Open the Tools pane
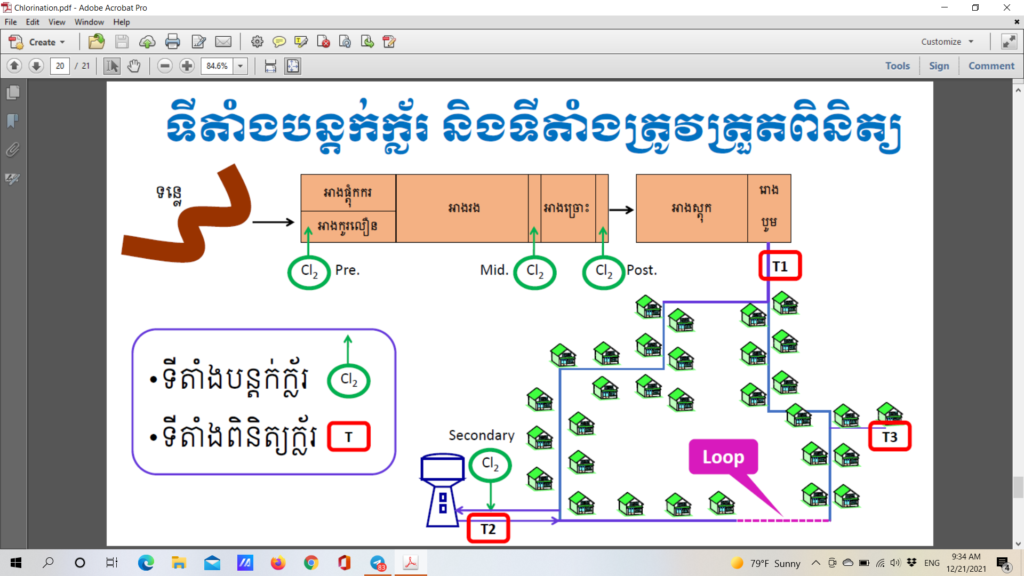1024x576 pixels. click(897, 66)
